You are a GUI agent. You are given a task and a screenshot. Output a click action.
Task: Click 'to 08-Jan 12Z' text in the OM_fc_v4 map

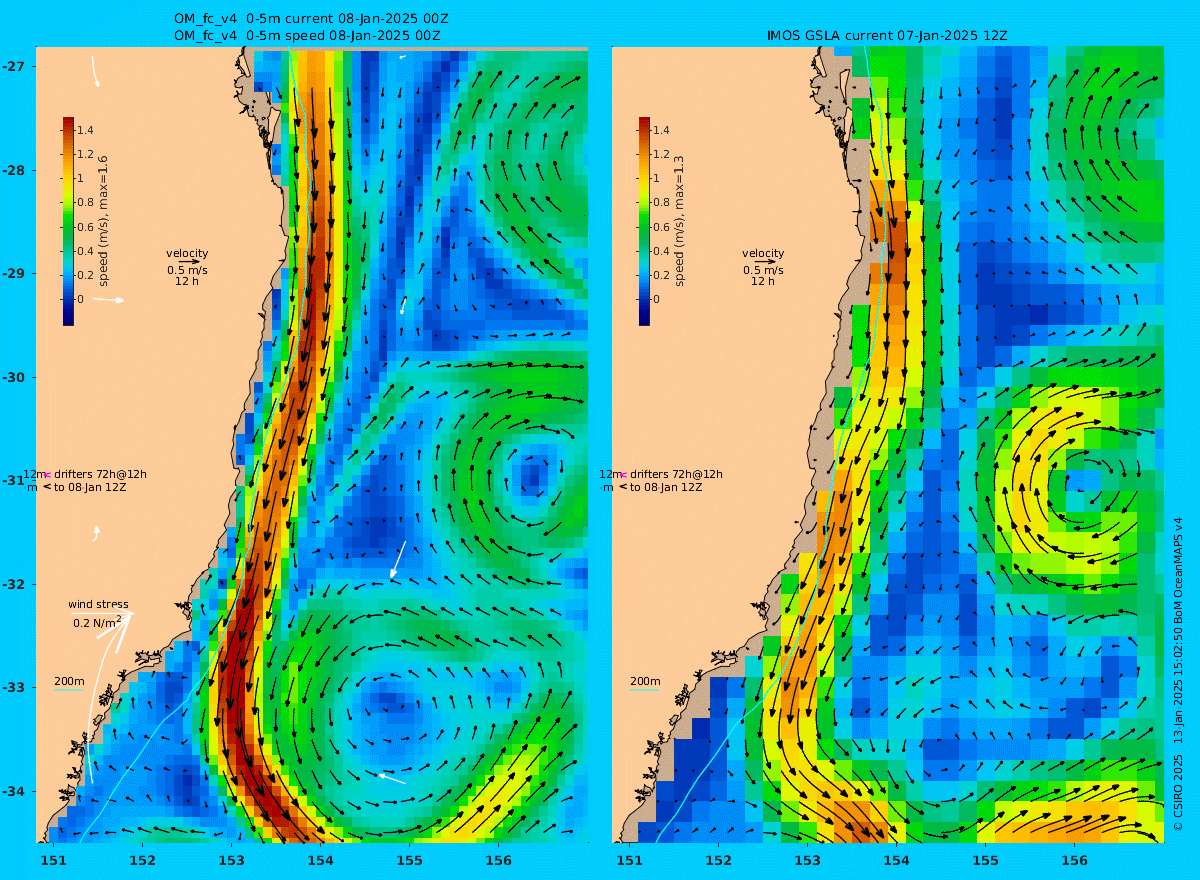point(90,487)
